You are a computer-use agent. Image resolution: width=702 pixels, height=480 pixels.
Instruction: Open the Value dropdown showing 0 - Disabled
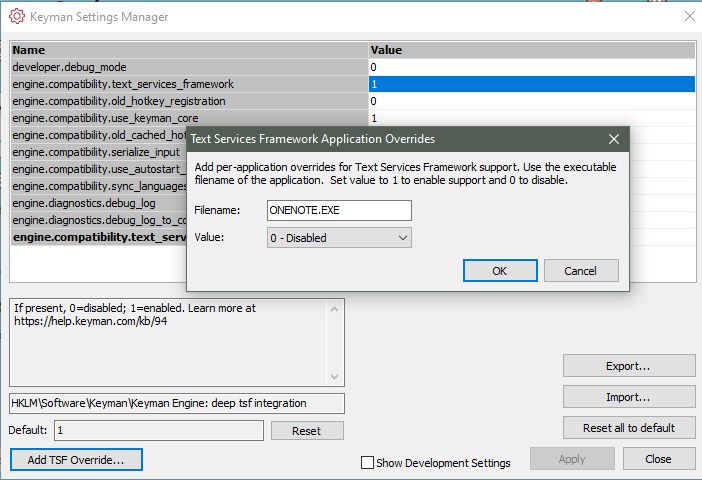[x=339, y=238]
